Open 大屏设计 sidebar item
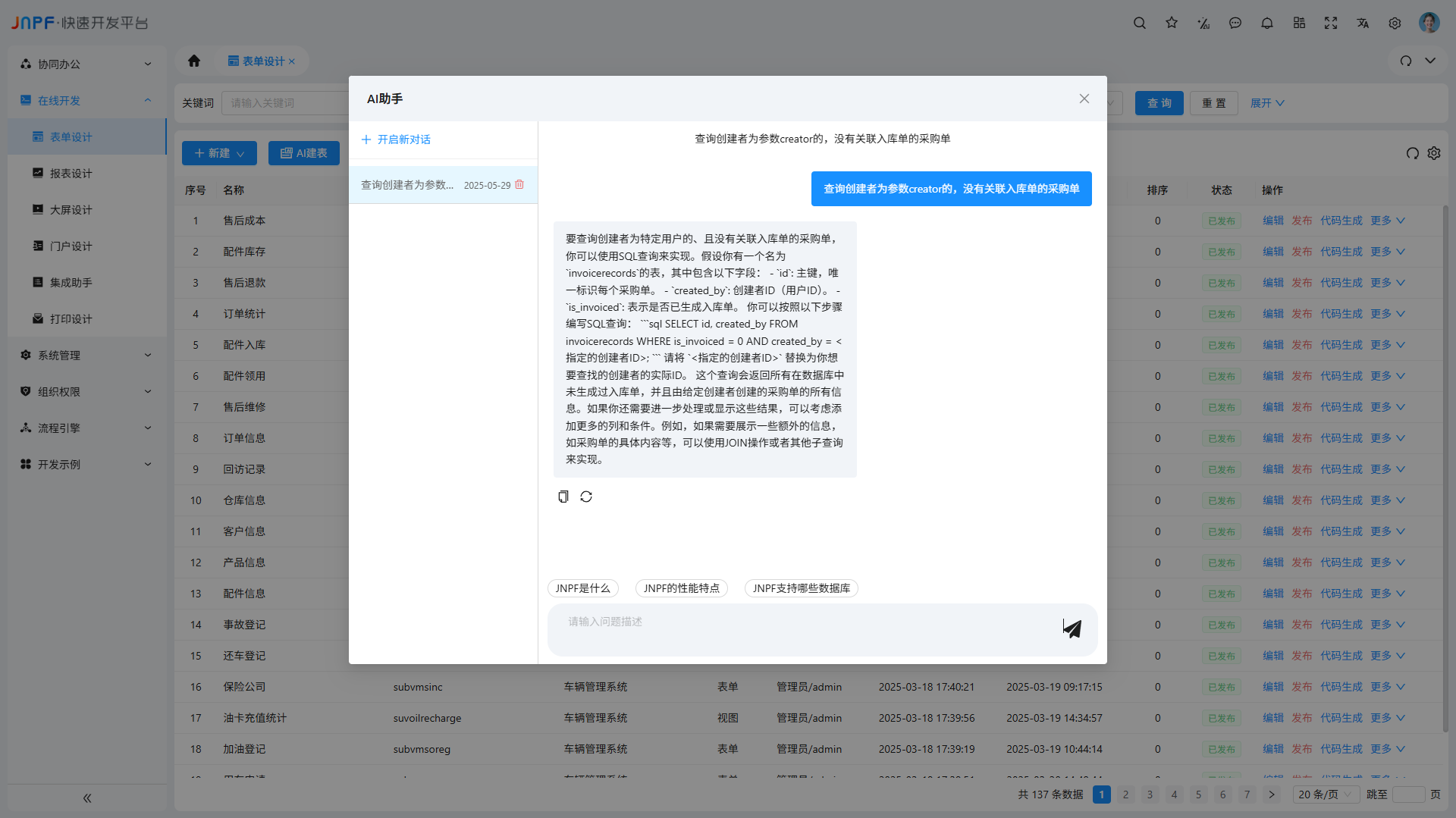Viewport: 1456px width, 818px height. click(86, 210)
